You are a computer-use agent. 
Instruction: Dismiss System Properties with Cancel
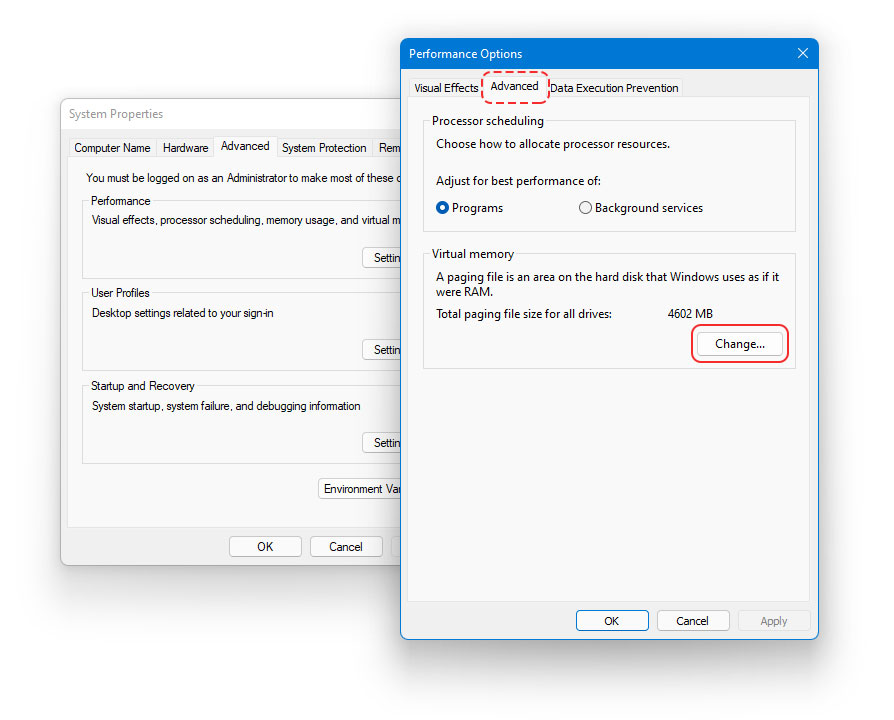pos(345,546)
